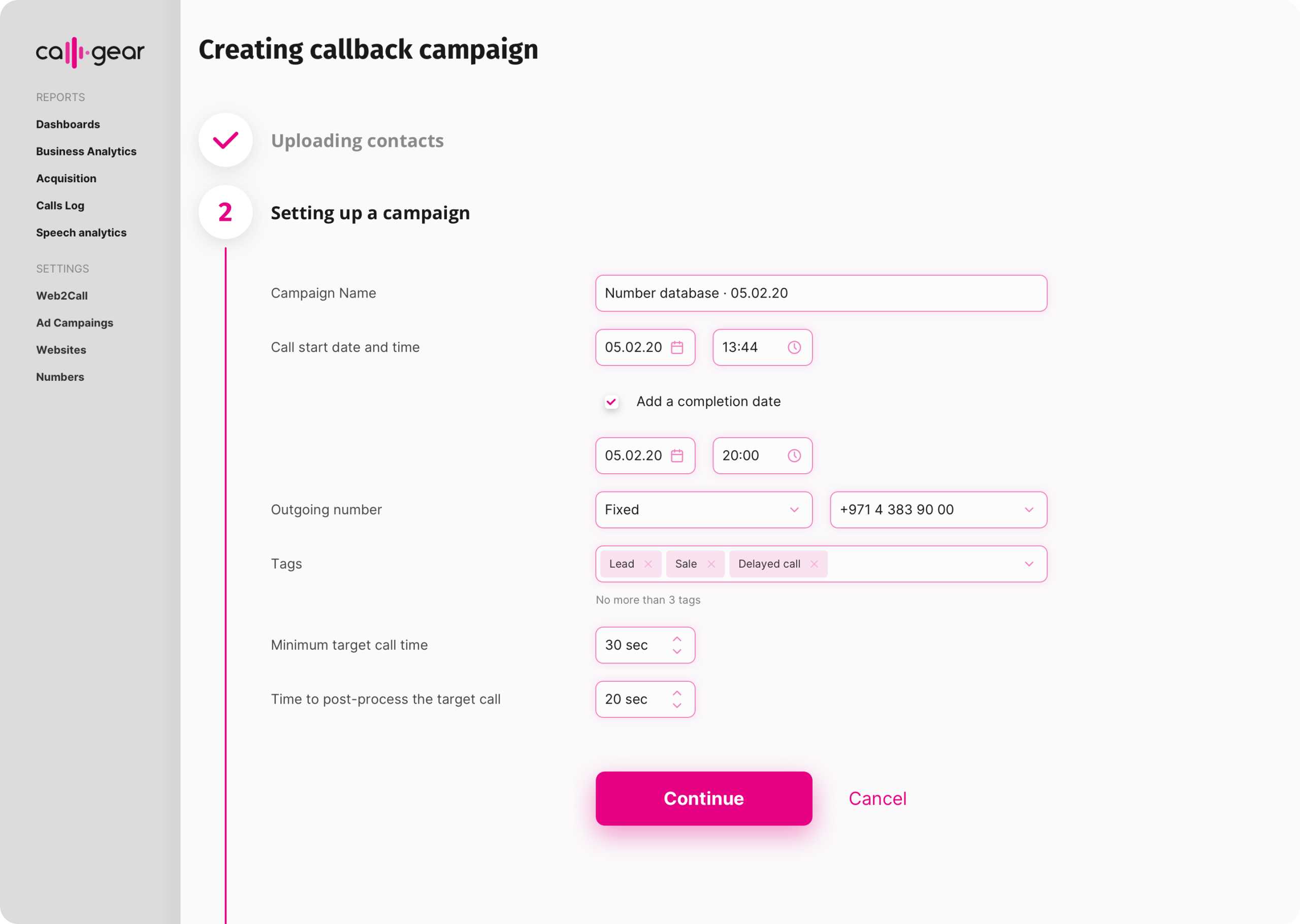Expand the +971 4 383 90 00 number dropdown

click(1029, 510)
